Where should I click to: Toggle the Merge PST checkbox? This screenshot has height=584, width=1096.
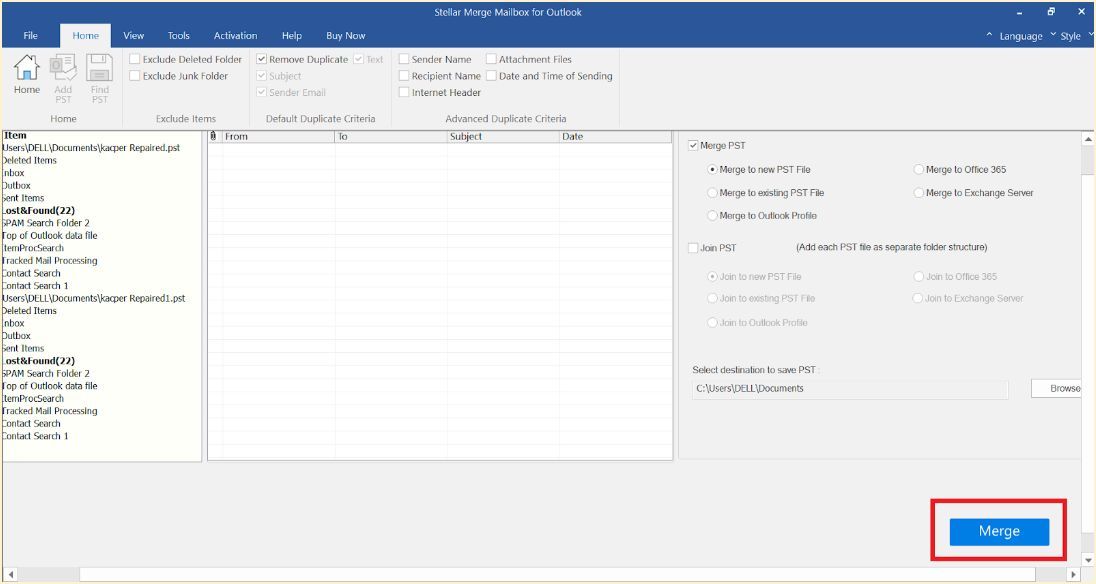[693, 145]
